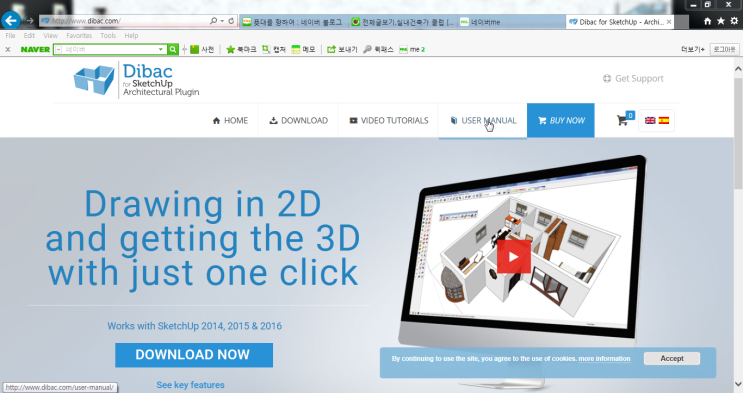Click the 메모 memo toolbar item
The width and height of the screenshot is (743, 393).
pos(303,49)
